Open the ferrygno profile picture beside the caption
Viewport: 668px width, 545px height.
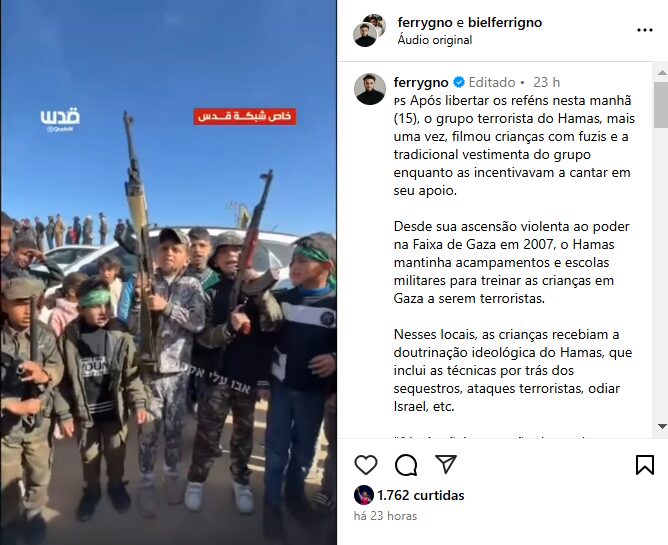point(369,89)
